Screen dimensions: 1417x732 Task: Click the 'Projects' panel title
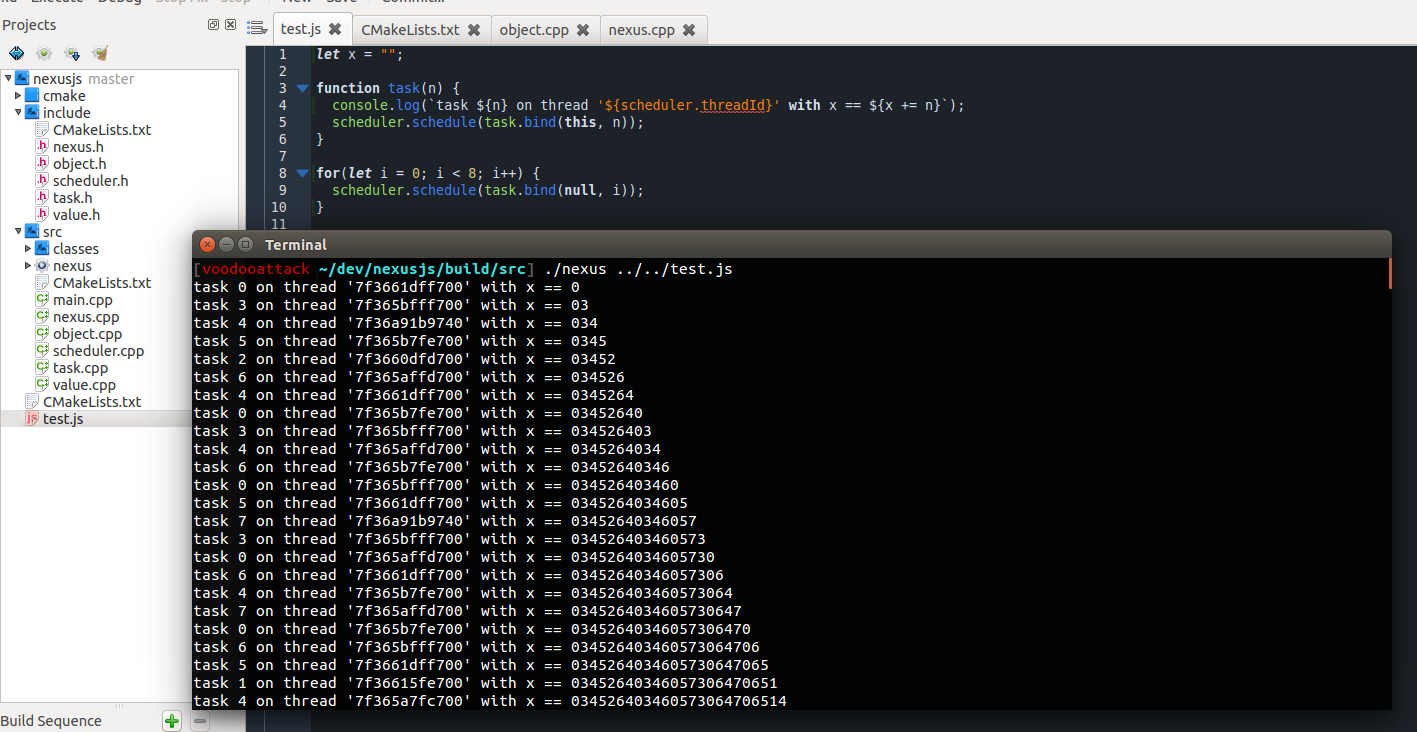click(29, 25)
